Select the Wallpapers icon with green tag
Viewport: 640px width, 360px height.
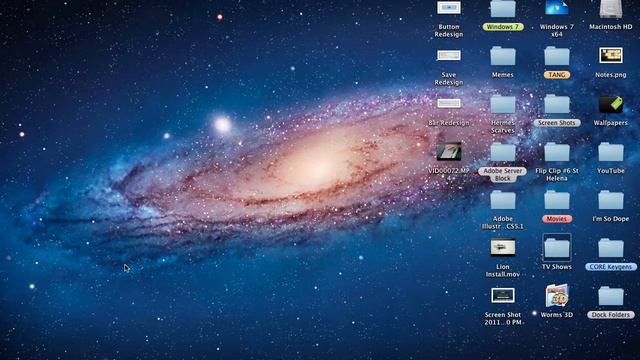(x=611, y=104)
